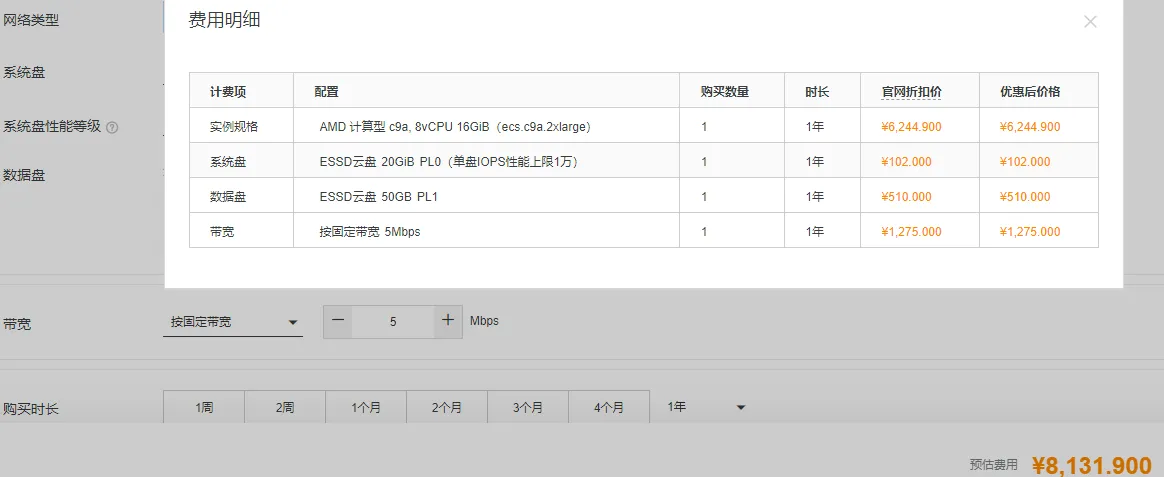This screenshot has height=477, width=1164.
Task: Increase bandwidth with plus button
Action: pos(448,321)
